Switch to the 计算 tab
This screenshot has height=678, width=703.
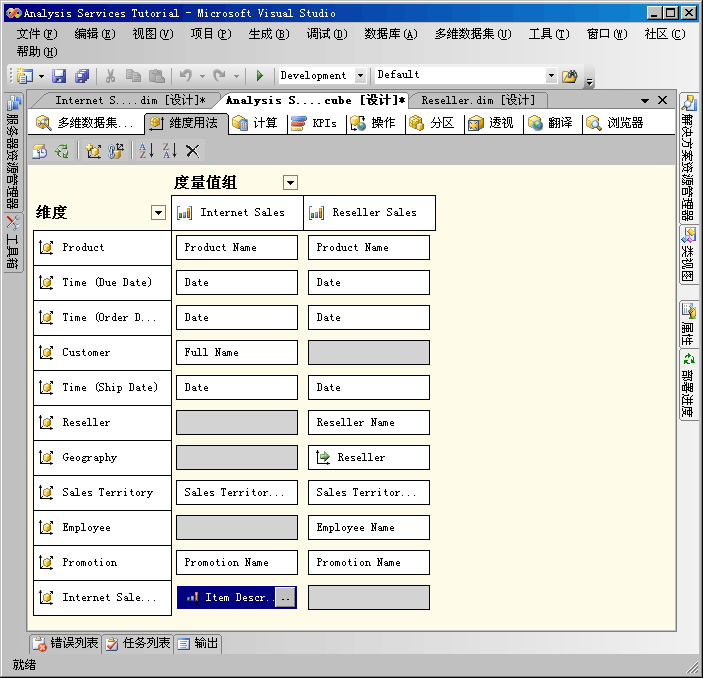(255, 123)
